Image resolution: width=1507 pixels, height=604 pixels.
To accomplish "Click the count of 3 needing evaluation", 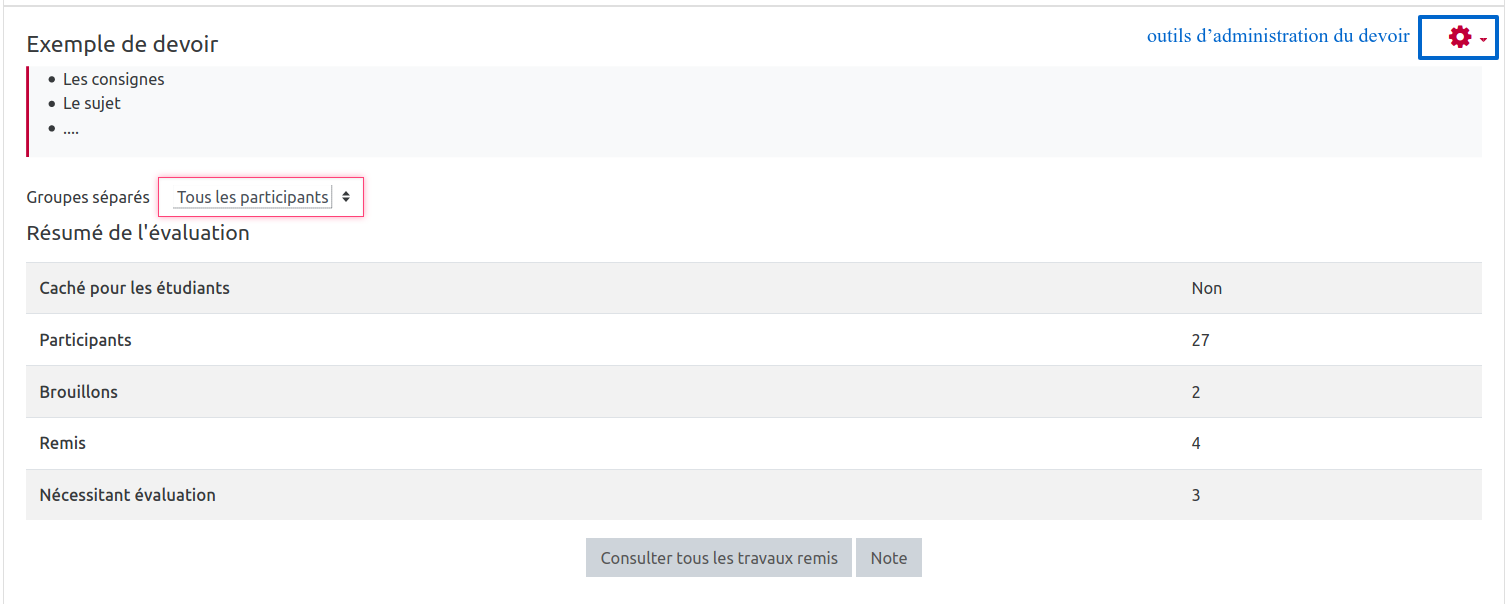I will 1196,495.
